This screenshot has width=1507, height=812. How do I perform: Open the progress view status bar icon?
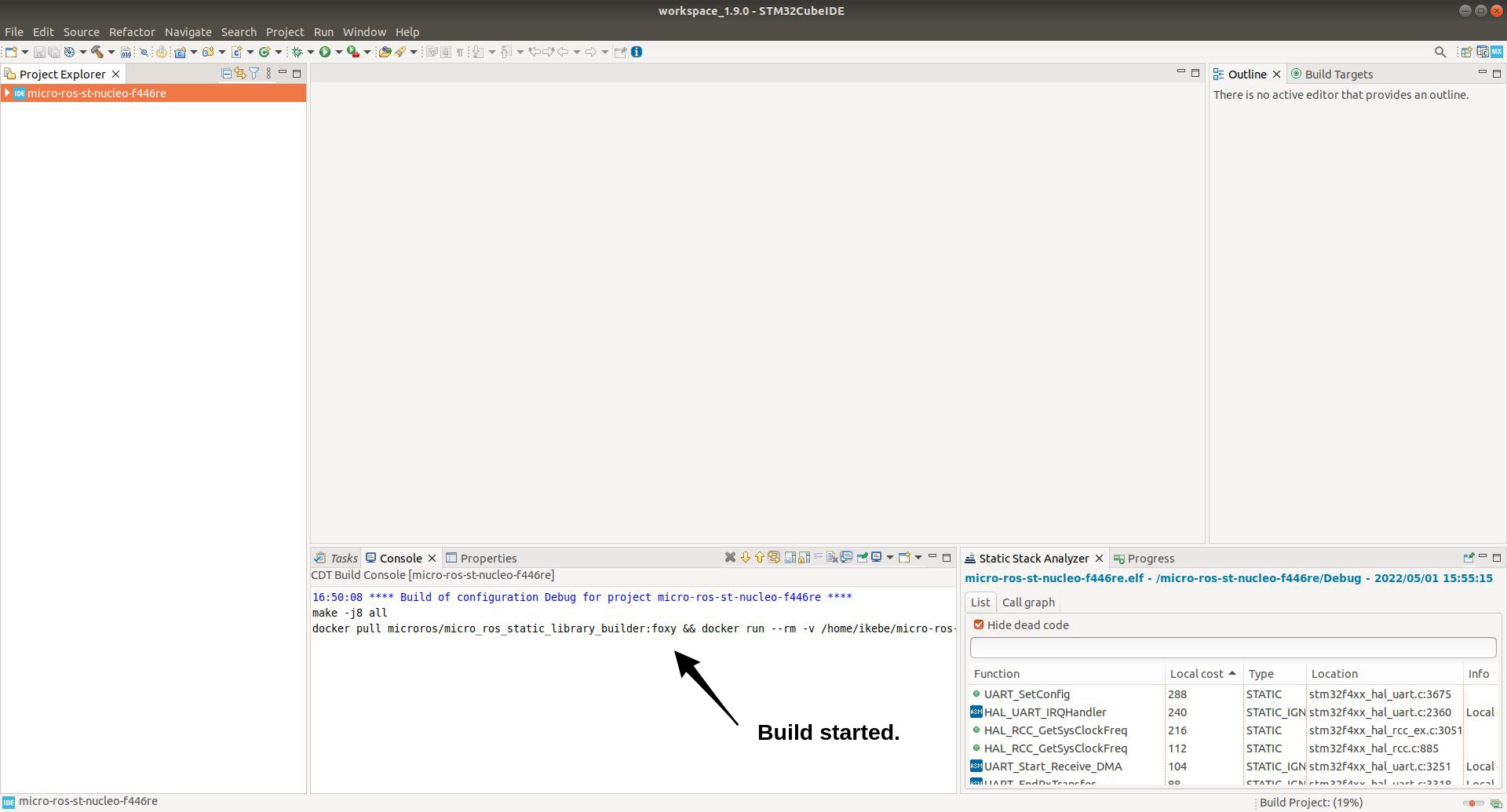click(1496, 803)
